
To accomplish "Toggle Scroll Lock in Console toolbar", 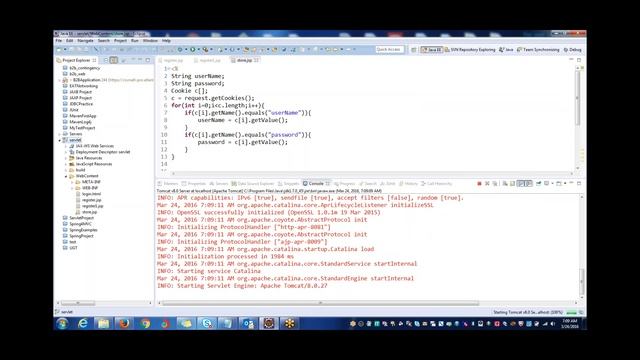I will pyautogui.click(x=512, y=184).
